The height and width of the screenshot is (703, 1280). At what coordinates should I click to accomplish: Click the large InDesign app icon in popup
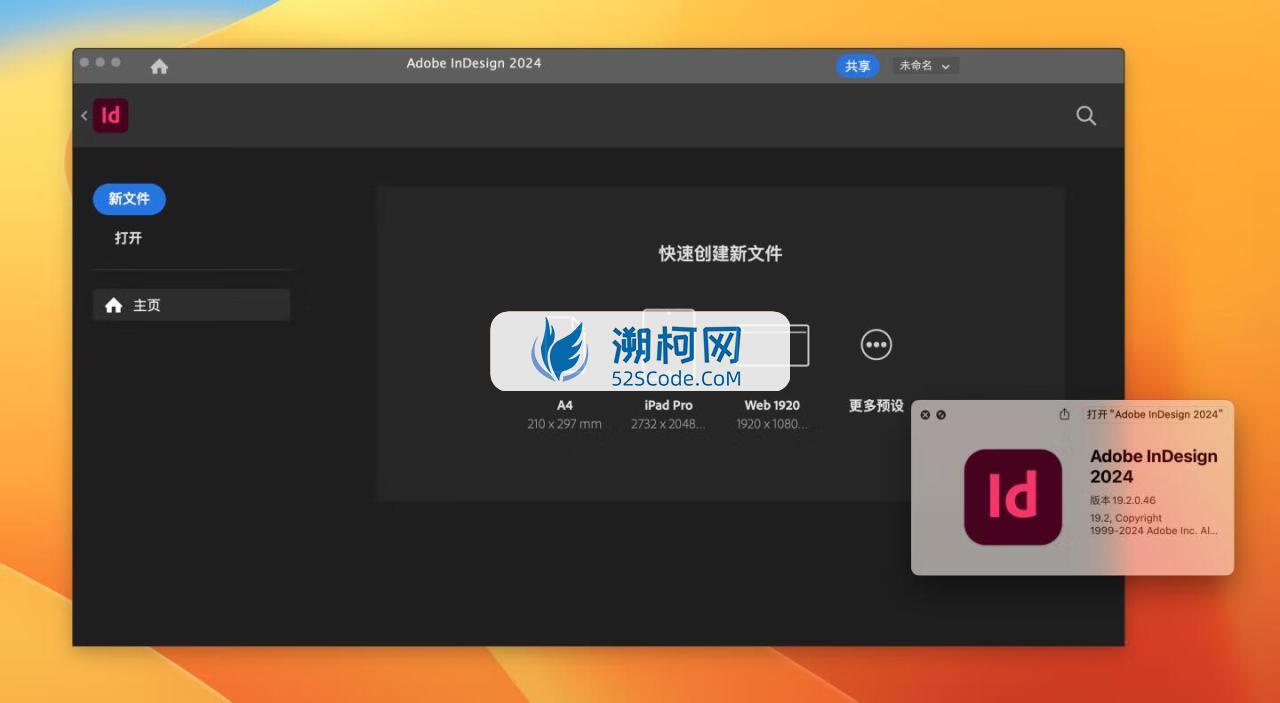(1013, 497)
